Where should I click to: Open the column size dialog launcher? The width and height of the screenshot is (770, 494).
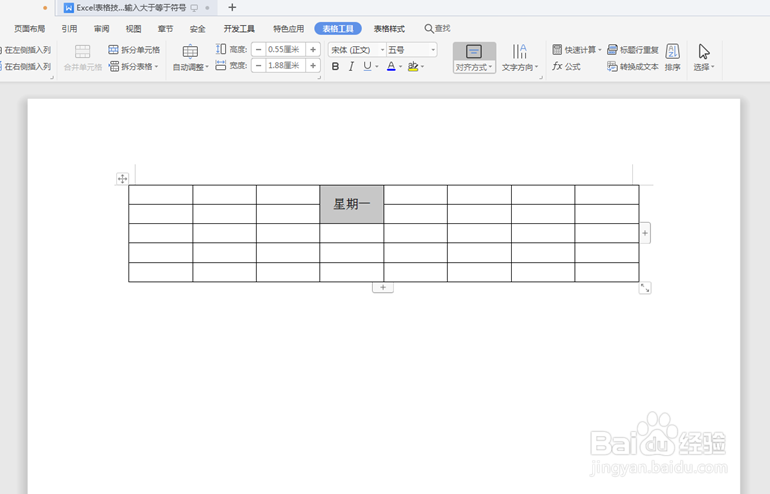[319, 78]
